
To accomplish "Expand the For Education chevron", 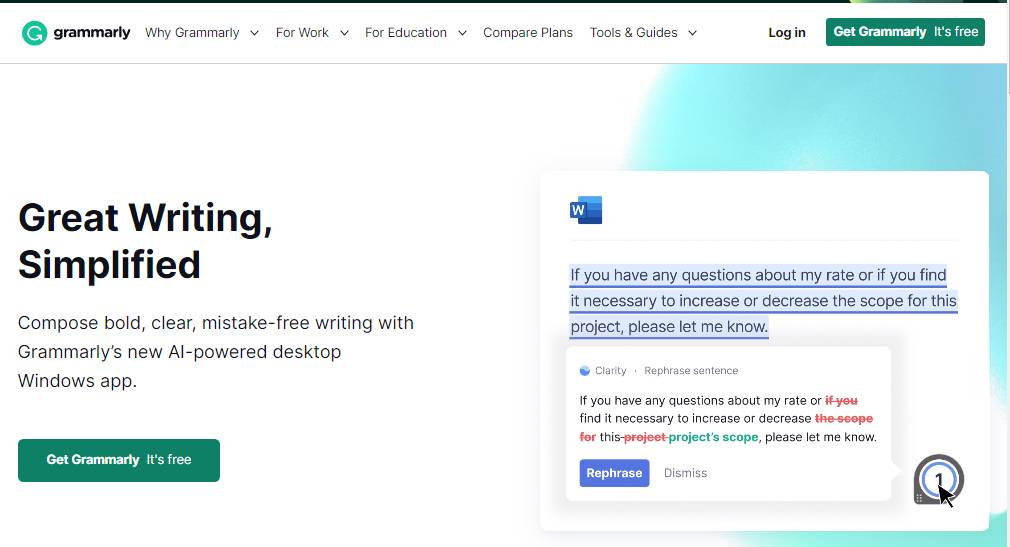I will (462, 33).
